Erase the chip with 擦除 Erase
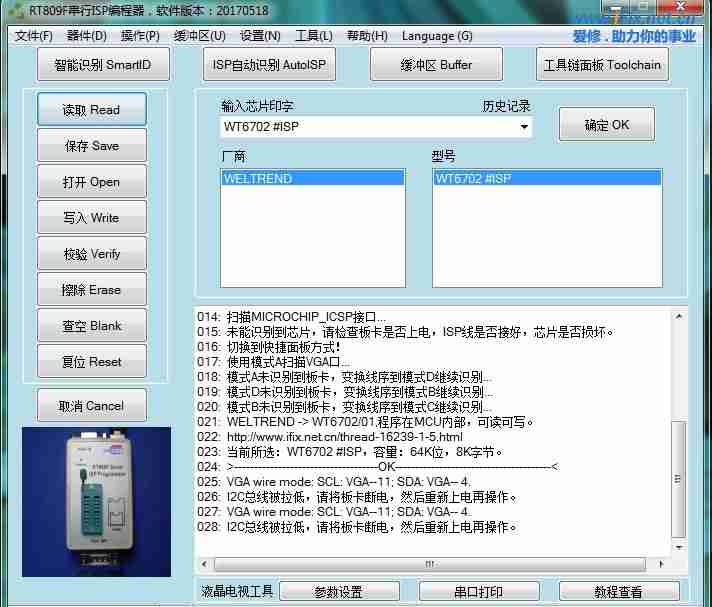The height and width of the screenshot is (607, 712). (91, 290)
